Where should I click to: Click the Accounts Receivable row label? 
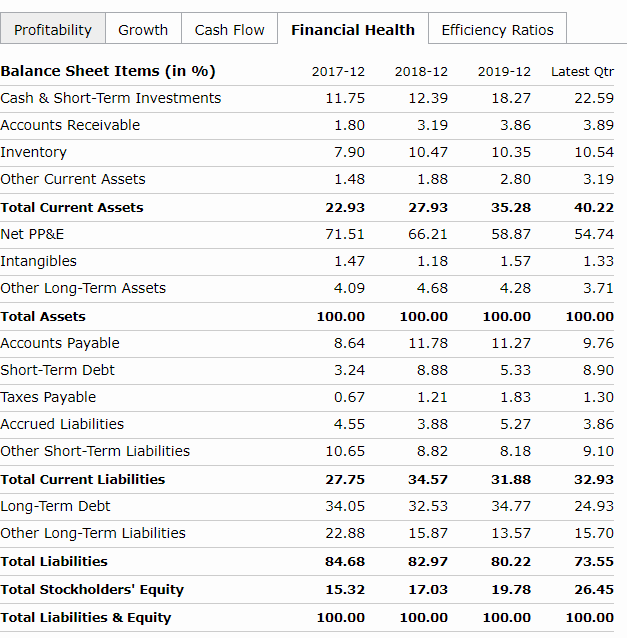pyautogui.click(x=70, y=125)
